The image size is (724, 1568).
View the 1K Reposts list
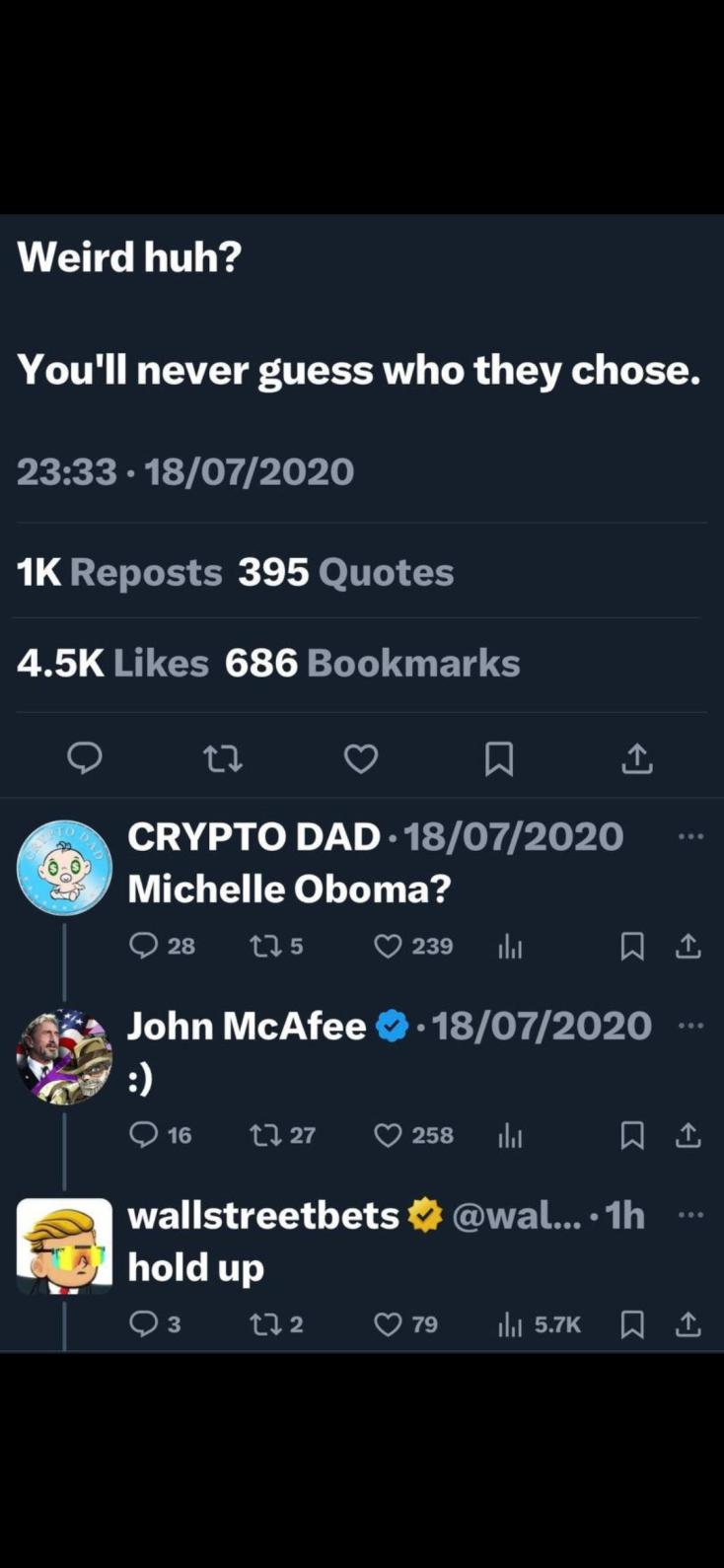click(x=119, y=572)
